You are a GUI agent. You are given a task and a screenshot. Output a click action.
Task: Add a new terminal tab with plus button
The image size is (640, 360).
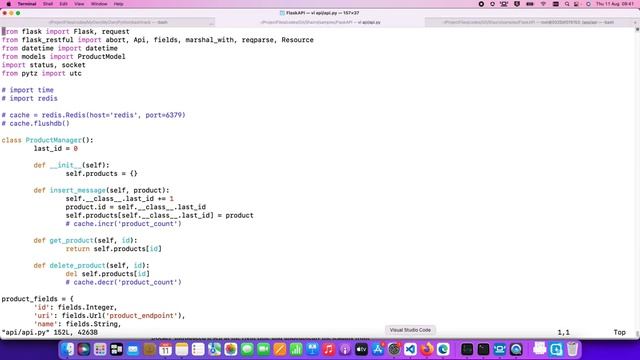636,22
